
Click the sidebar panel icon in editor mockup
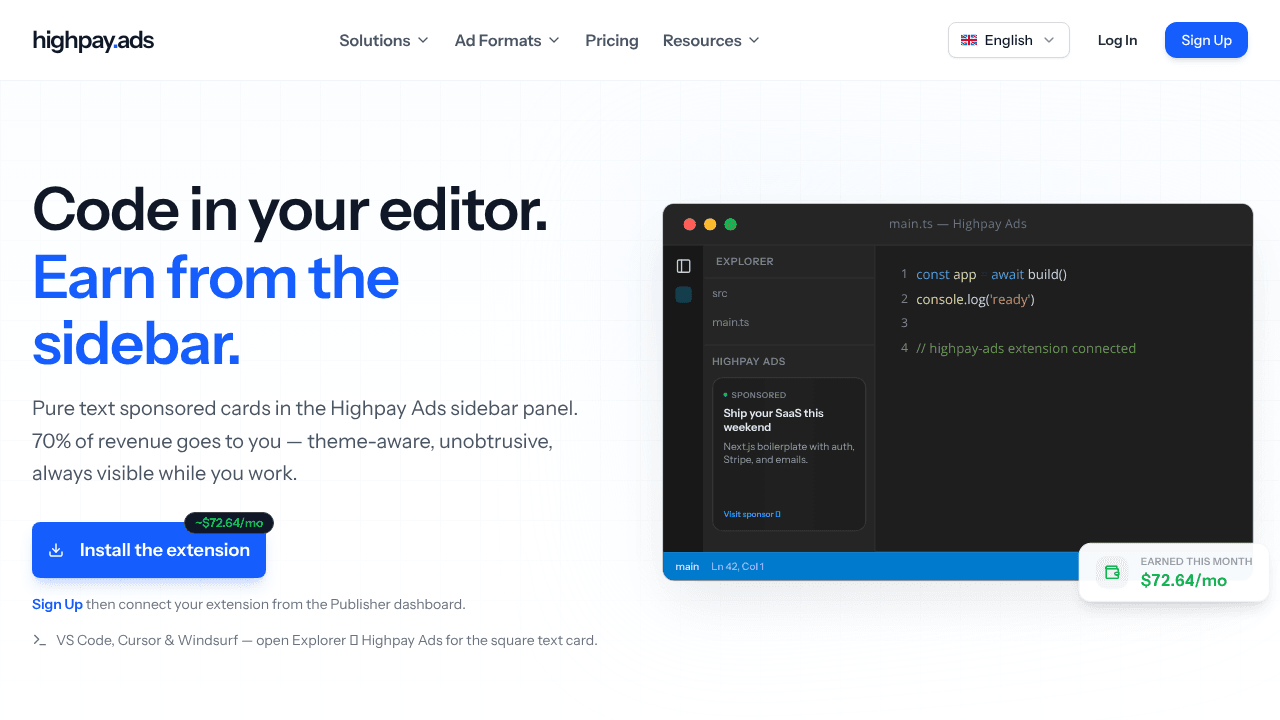click(684, 266)
